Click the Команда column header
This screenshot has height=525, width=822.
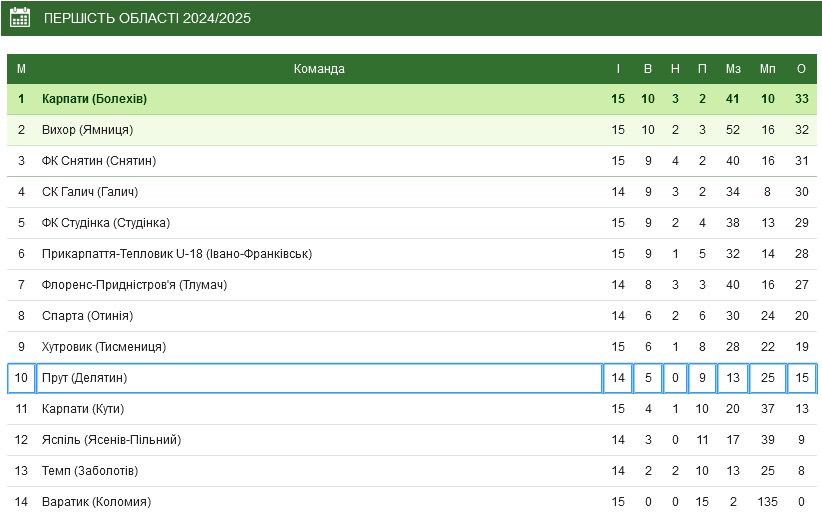pos(319,69)
